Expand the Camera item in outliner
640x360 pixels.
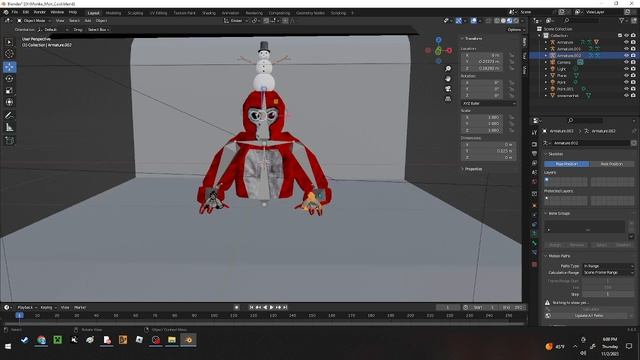click(546, 62)
